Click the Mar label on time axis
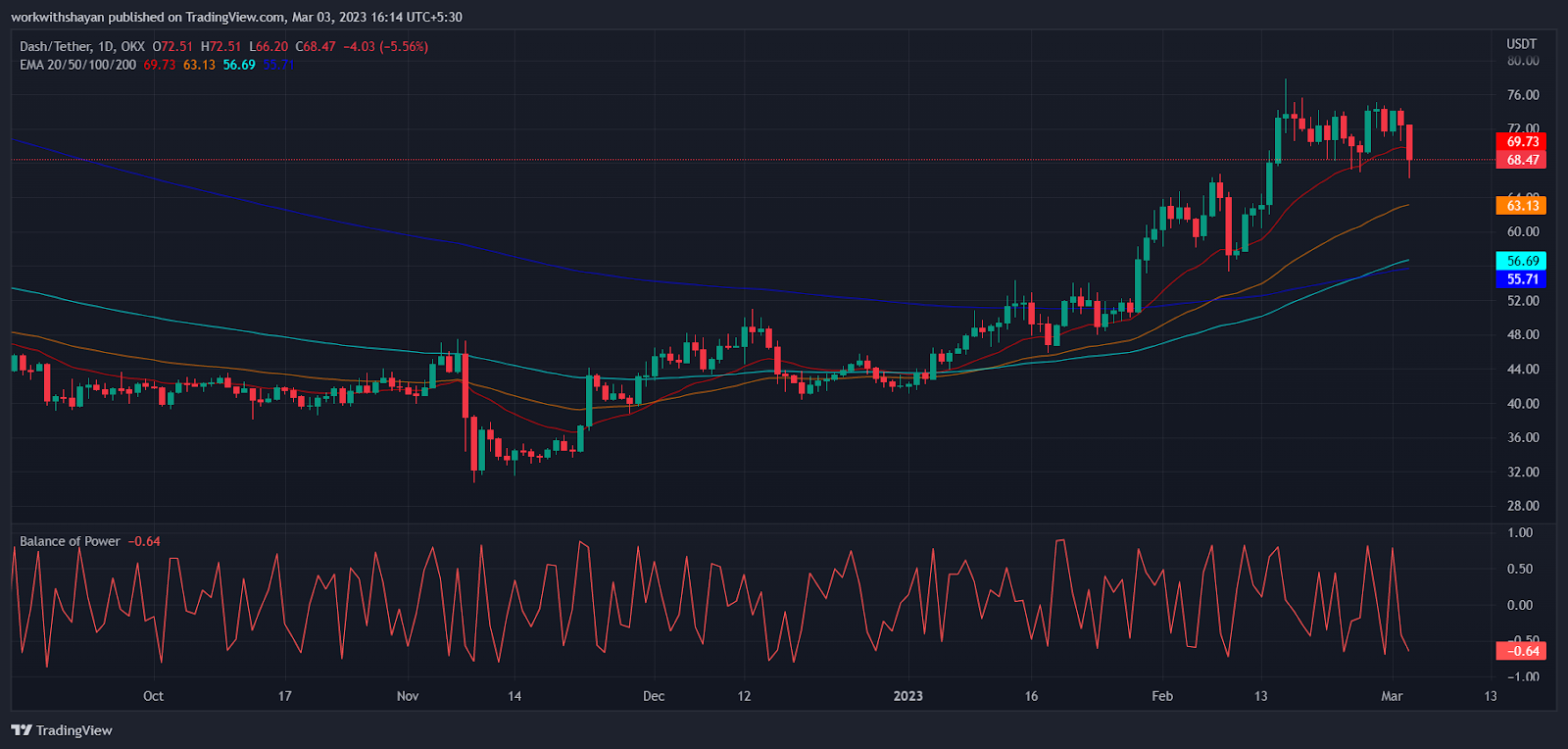Viewport: 1568px width, 749px height. click(1393, 696)
